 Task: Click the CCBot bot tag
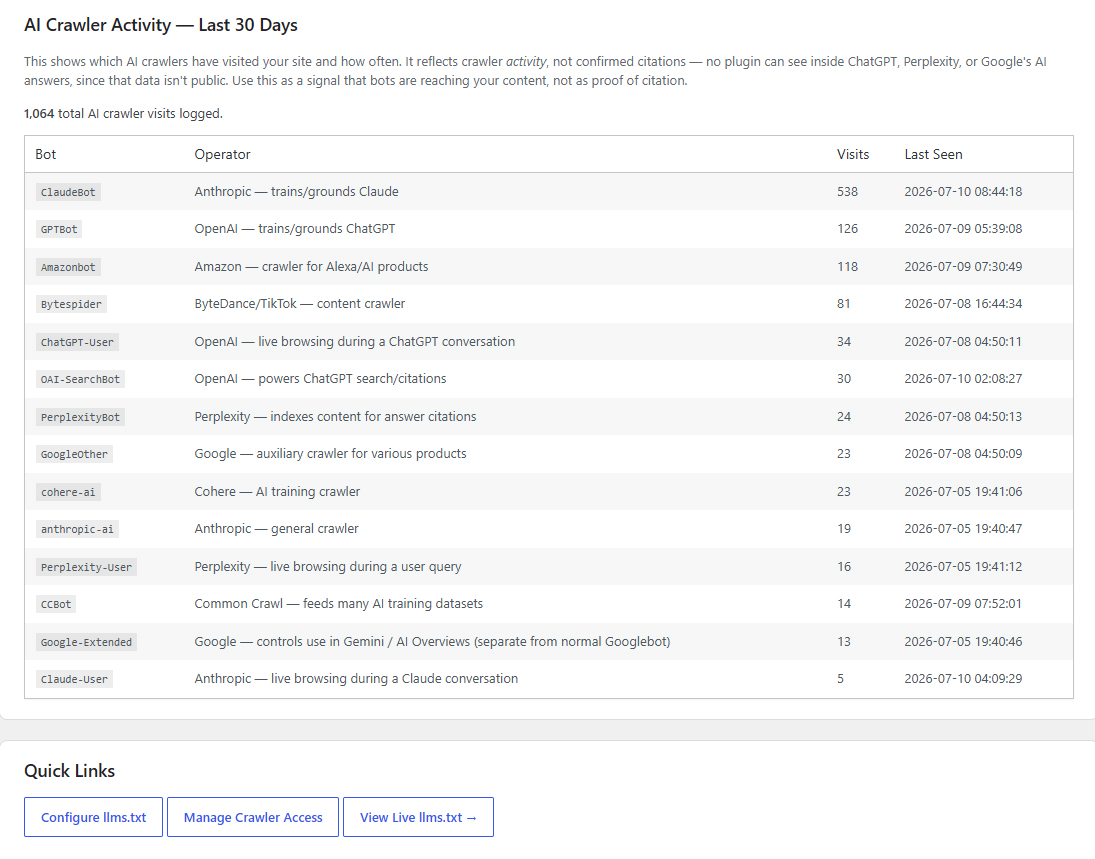(x=56, y=604)
